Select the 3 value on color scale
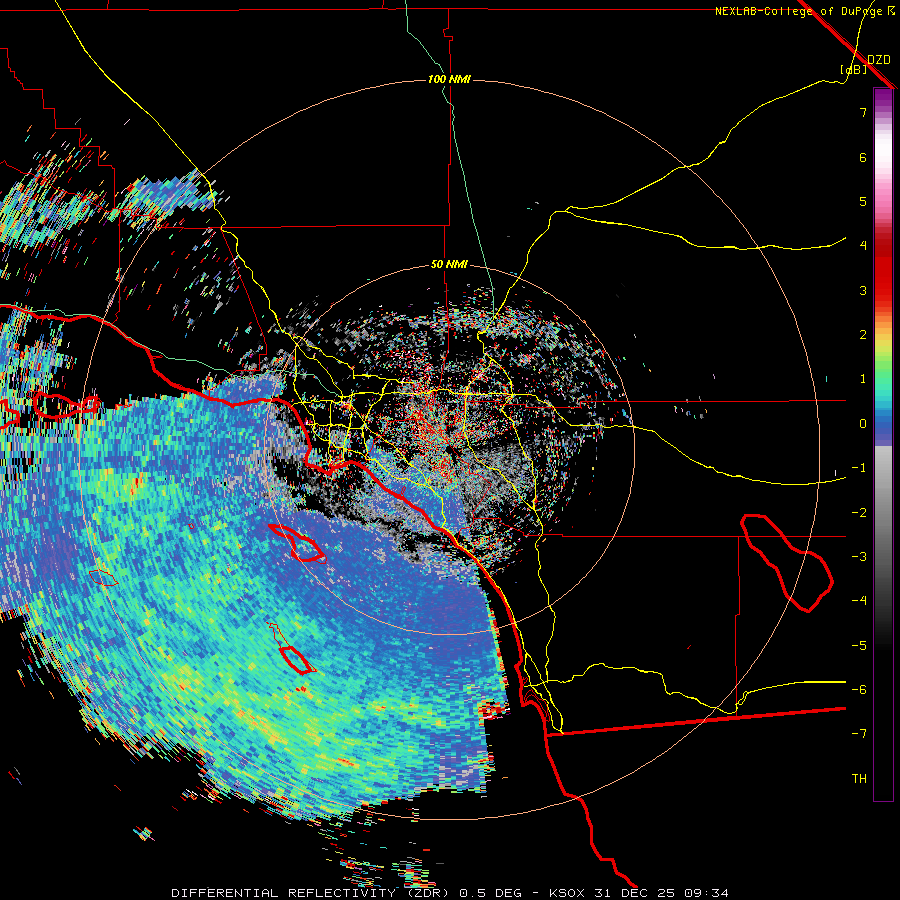Viewport: 900px width, 900px height. point(863,290)
